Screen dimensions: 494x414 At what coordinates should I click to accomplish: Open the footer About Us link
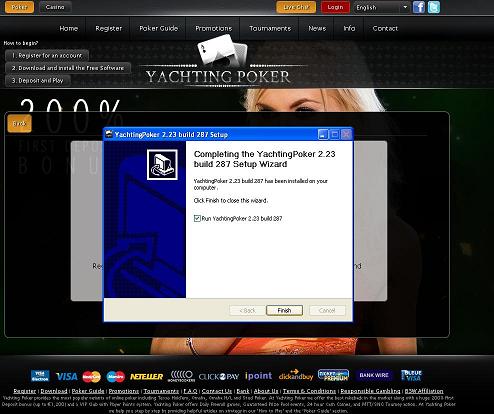[266, 391]
